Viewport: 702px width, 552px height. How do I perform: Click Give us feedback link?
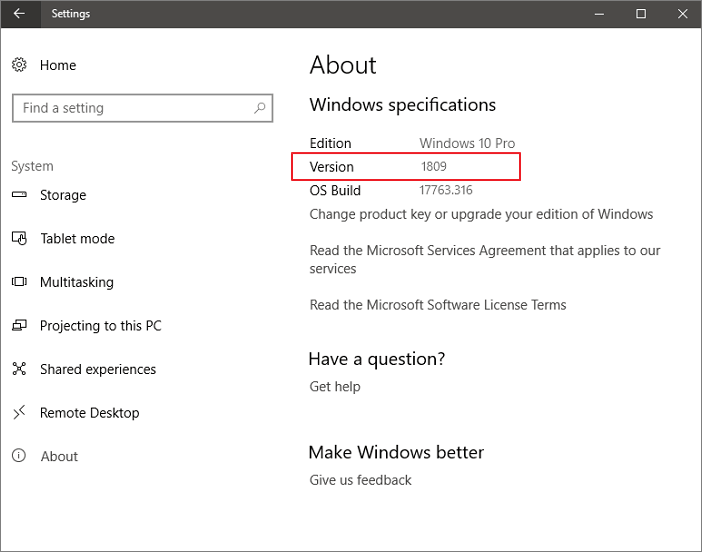[x=360, y=480]
